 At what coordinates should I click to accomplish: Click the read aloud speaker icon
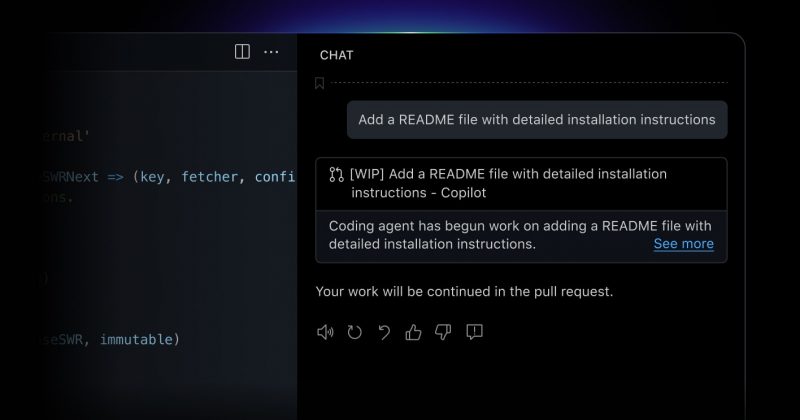point(325,332)
